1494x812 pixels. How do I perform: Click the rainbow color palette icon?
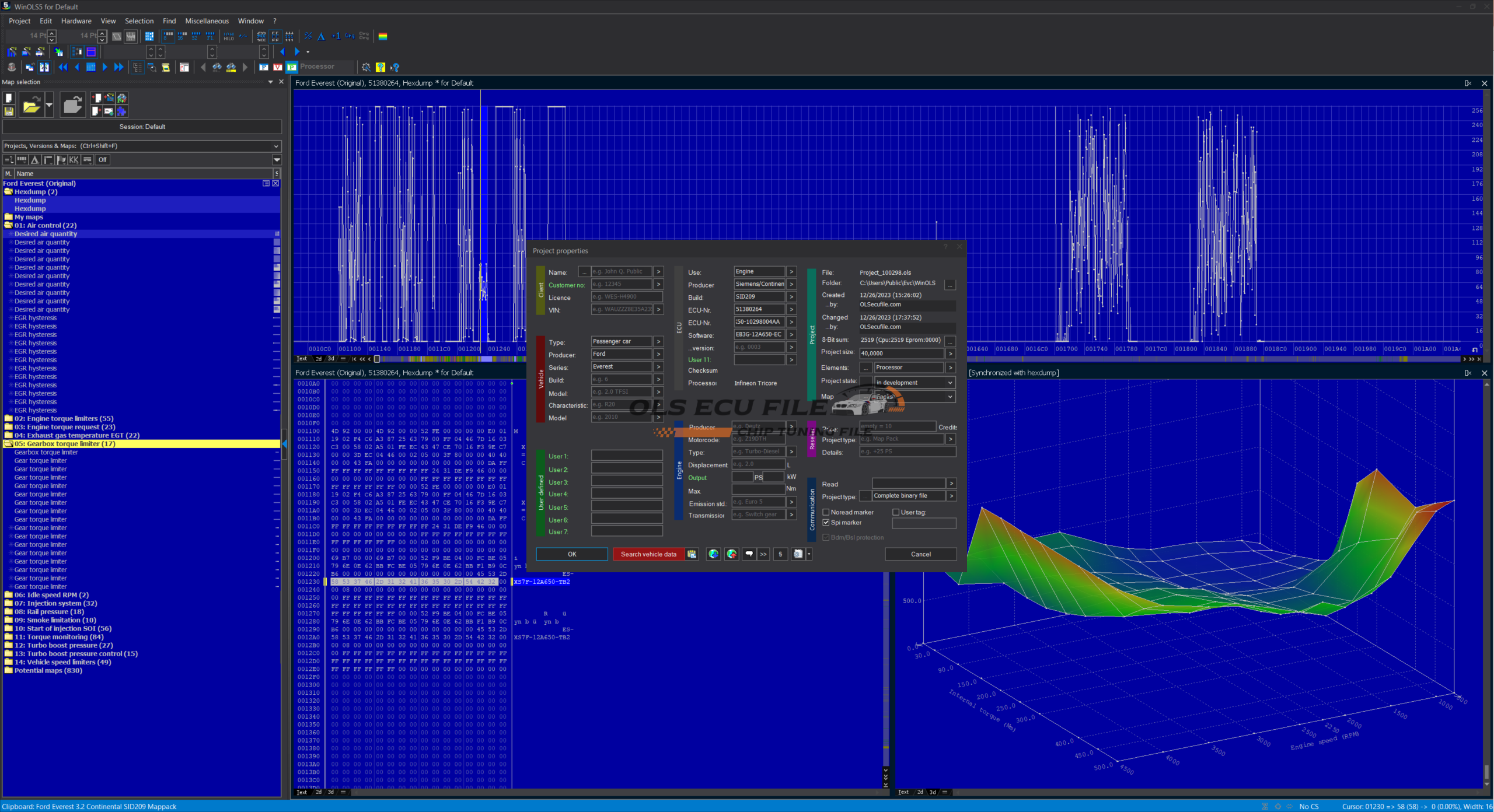click(x=383, y=36)
